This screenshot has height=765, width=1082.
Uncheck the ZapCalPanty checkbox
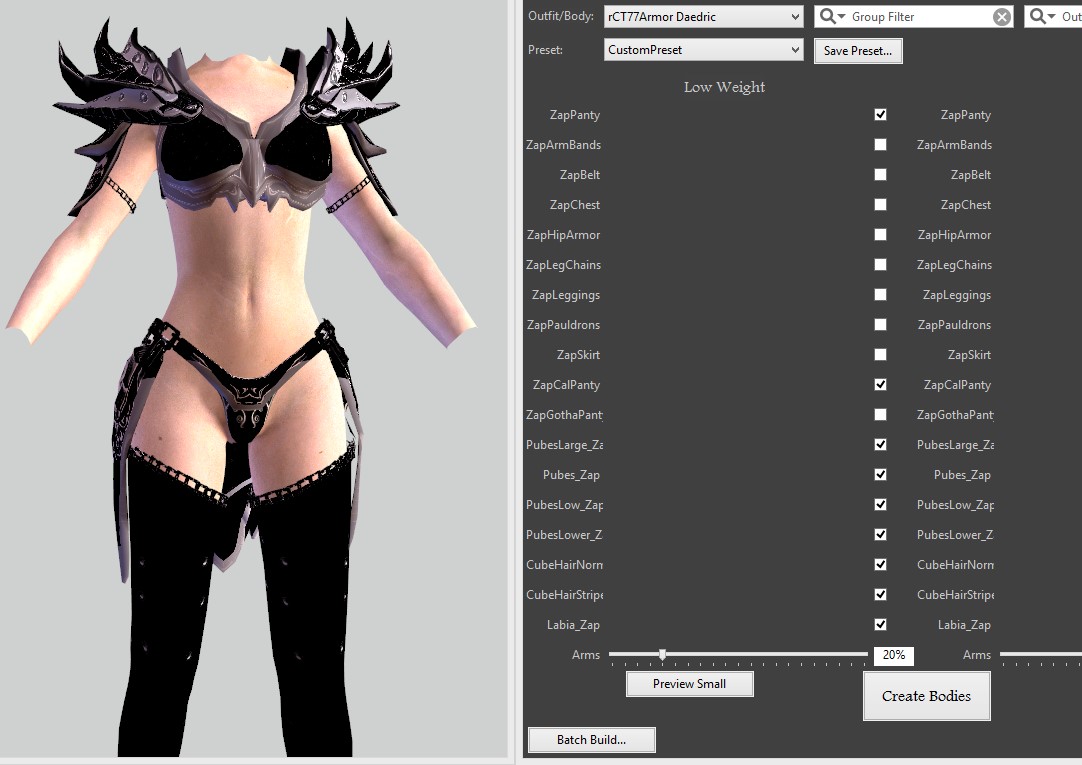tap(881, 384)
